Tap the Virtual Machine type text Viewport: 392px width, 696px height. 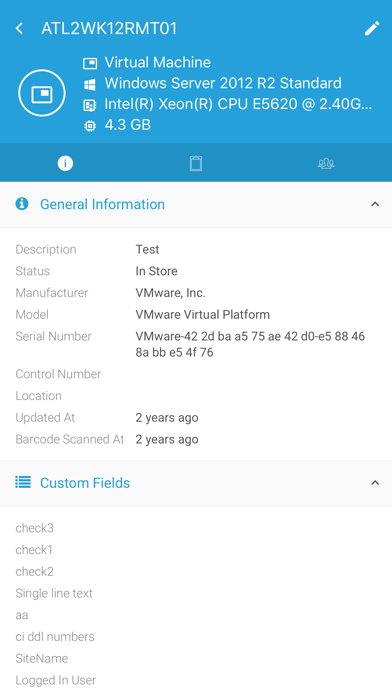click(158, 62)
